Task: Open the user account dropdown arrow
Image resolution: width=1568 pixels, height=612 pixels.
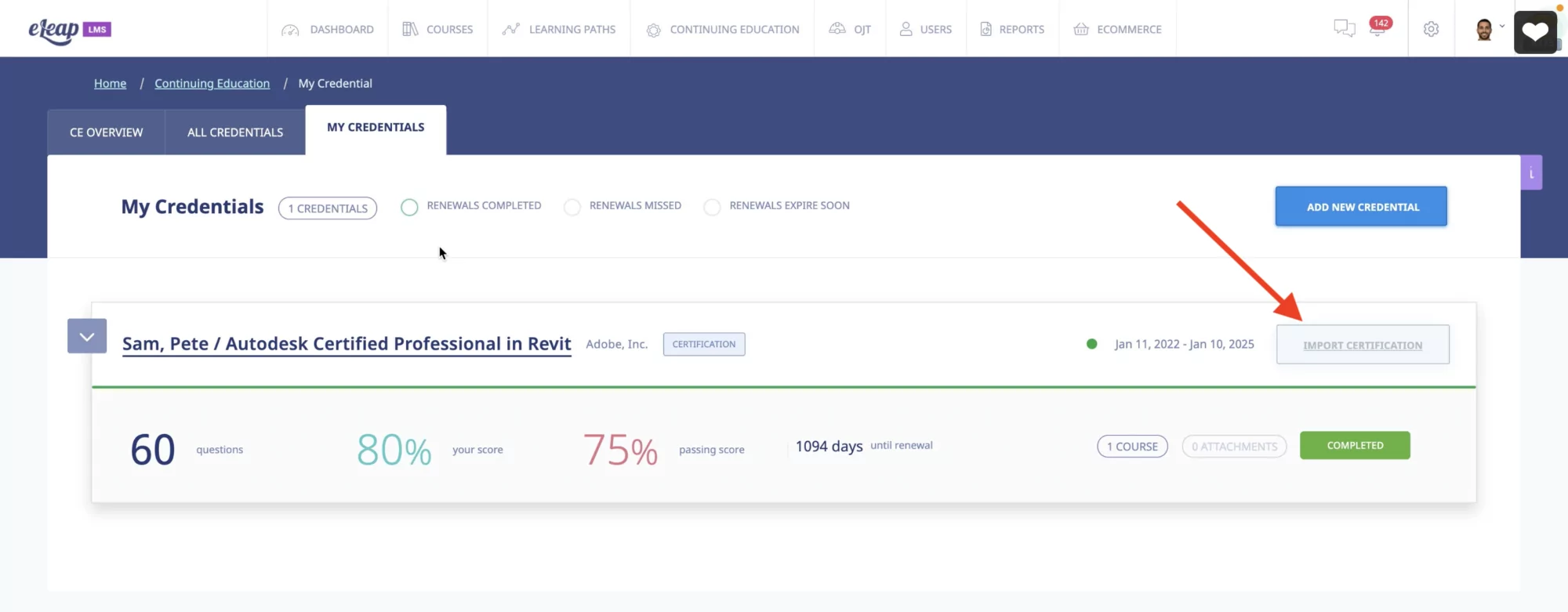Action: click(1502, 26)
